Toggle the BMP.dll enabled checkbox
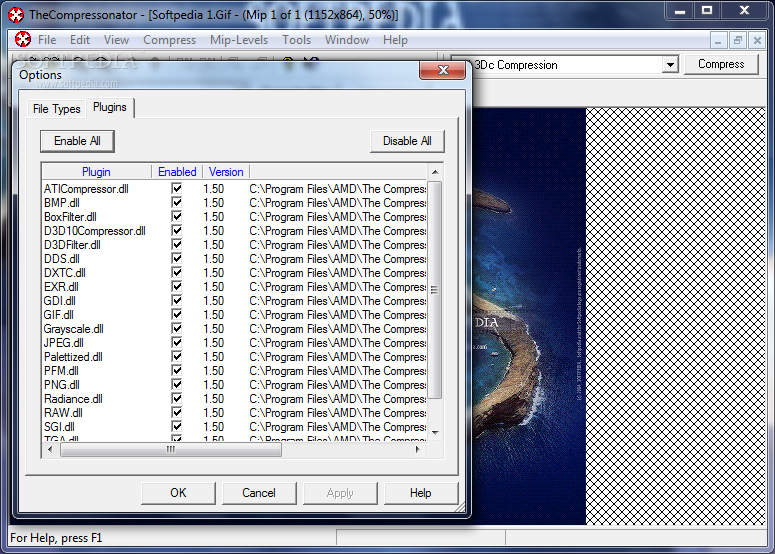The image size is (775, 554). (176, 202)
